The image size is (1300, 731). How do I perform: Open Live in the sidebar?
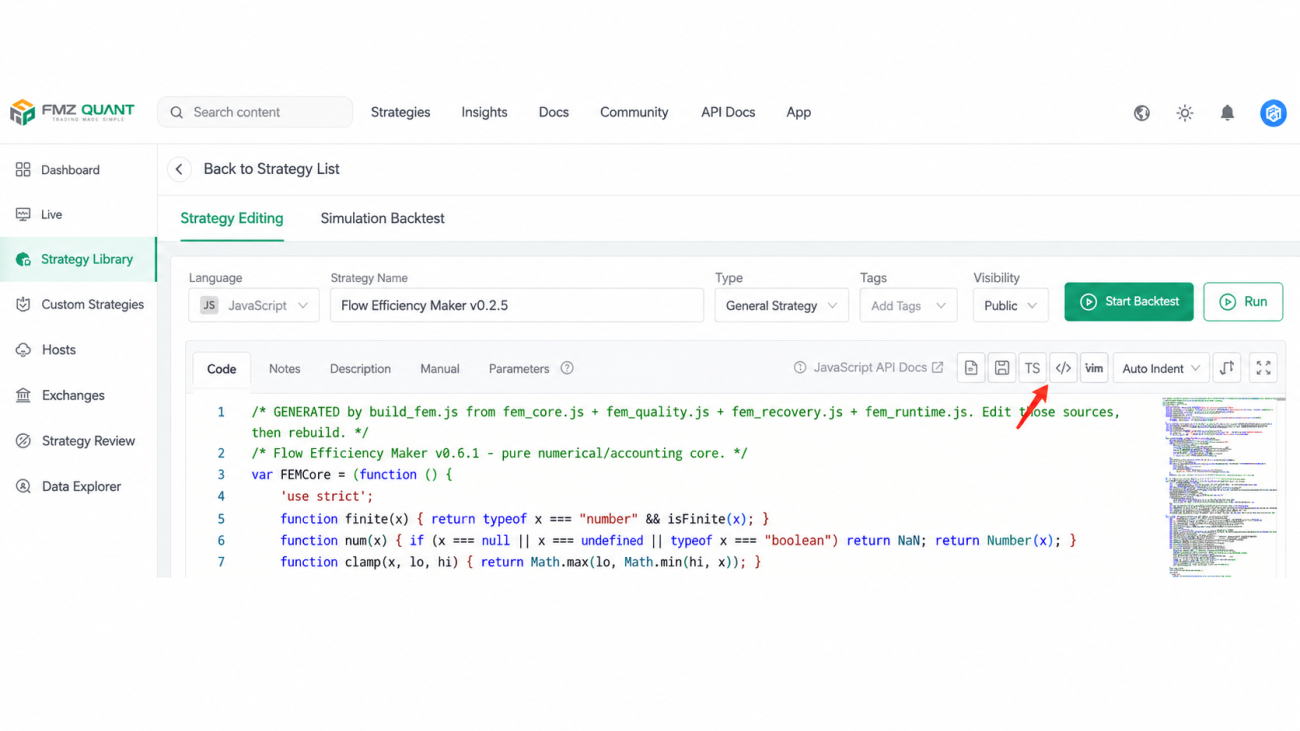(78, 214)
